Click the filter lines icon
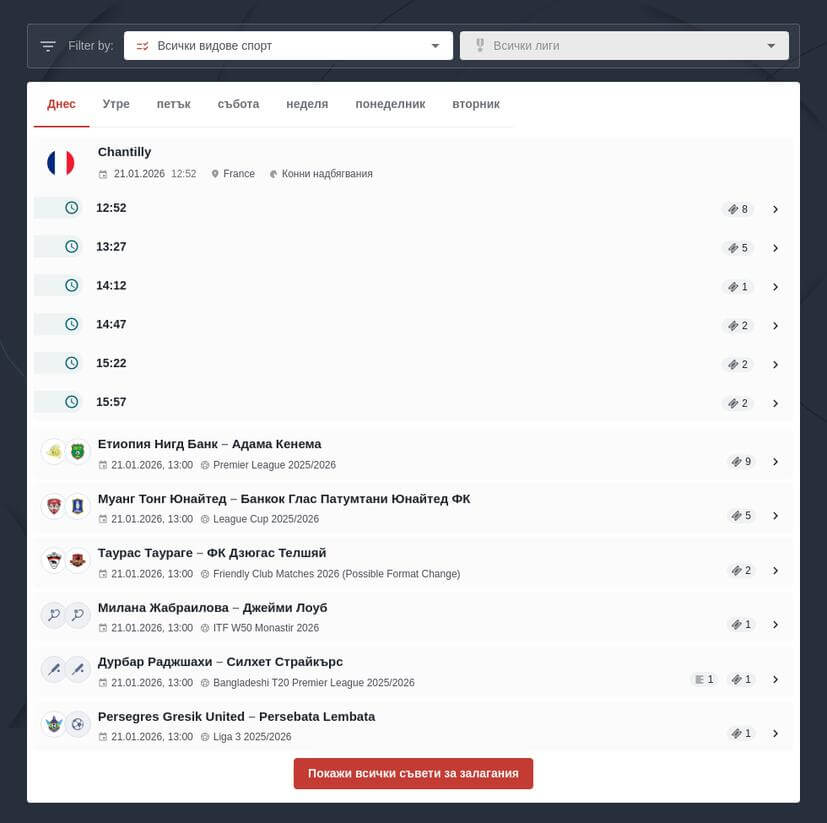 48,46
